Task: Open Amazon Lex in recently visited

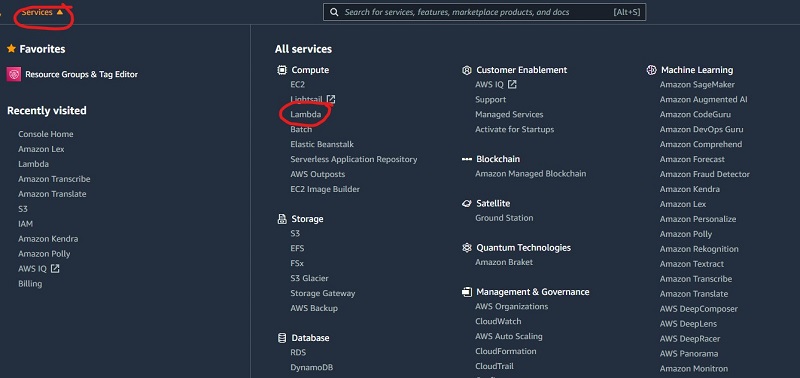Action: [x=41, y=149]
